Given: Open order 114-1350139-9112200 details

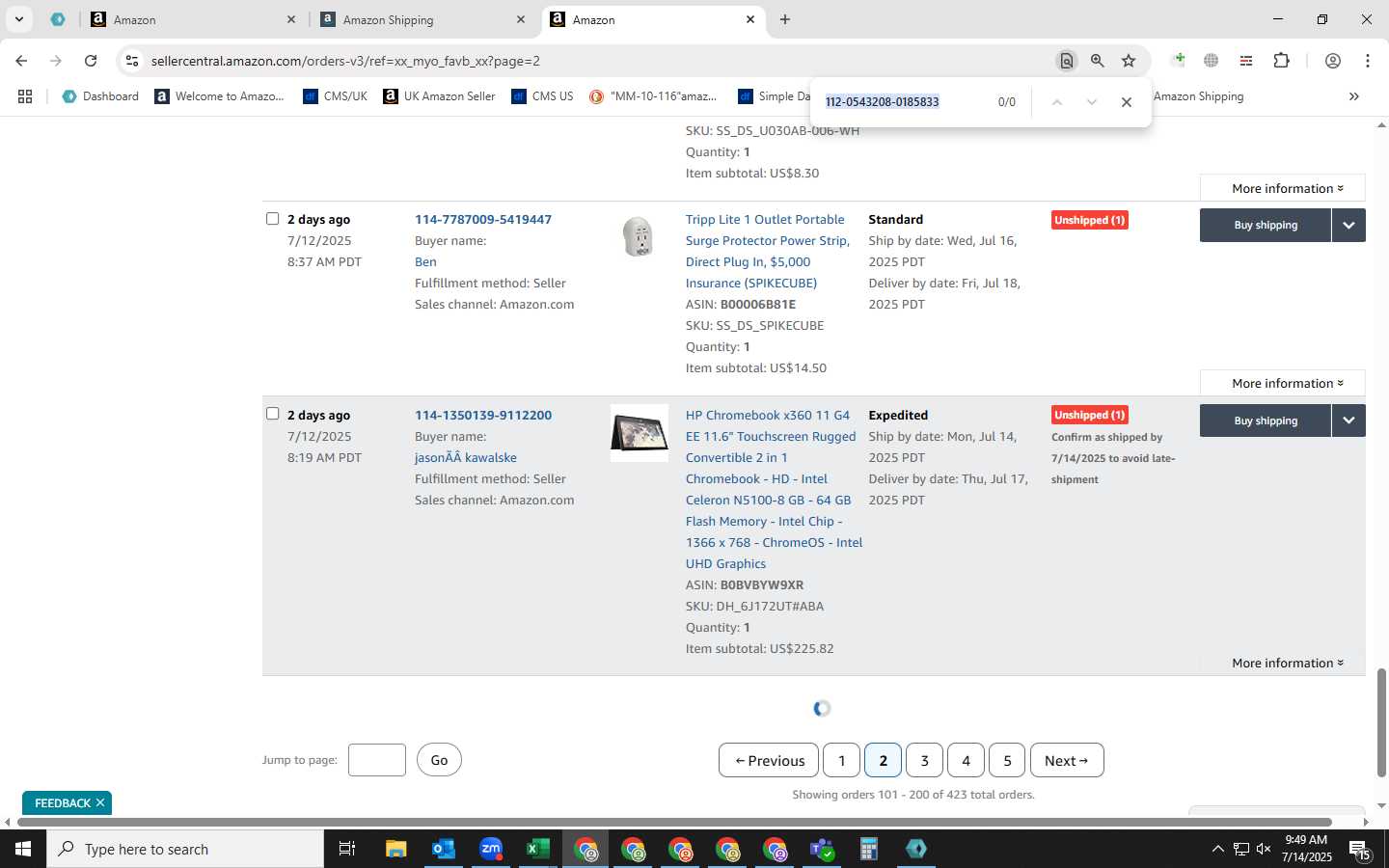Looking at the screenshot, I should [x=483, y=415].
